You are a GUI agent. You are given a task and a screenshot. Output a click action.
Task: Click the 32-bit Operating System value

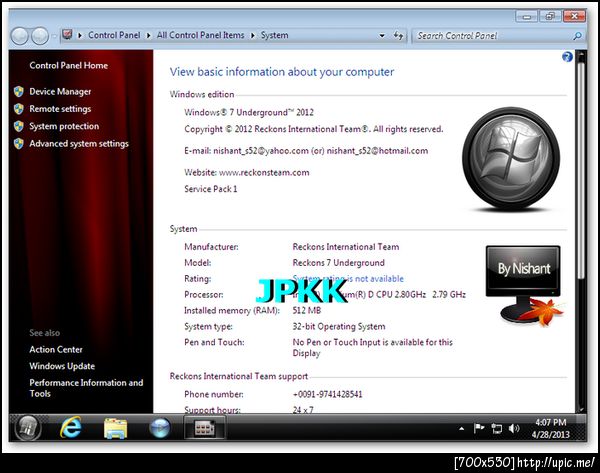339,326
